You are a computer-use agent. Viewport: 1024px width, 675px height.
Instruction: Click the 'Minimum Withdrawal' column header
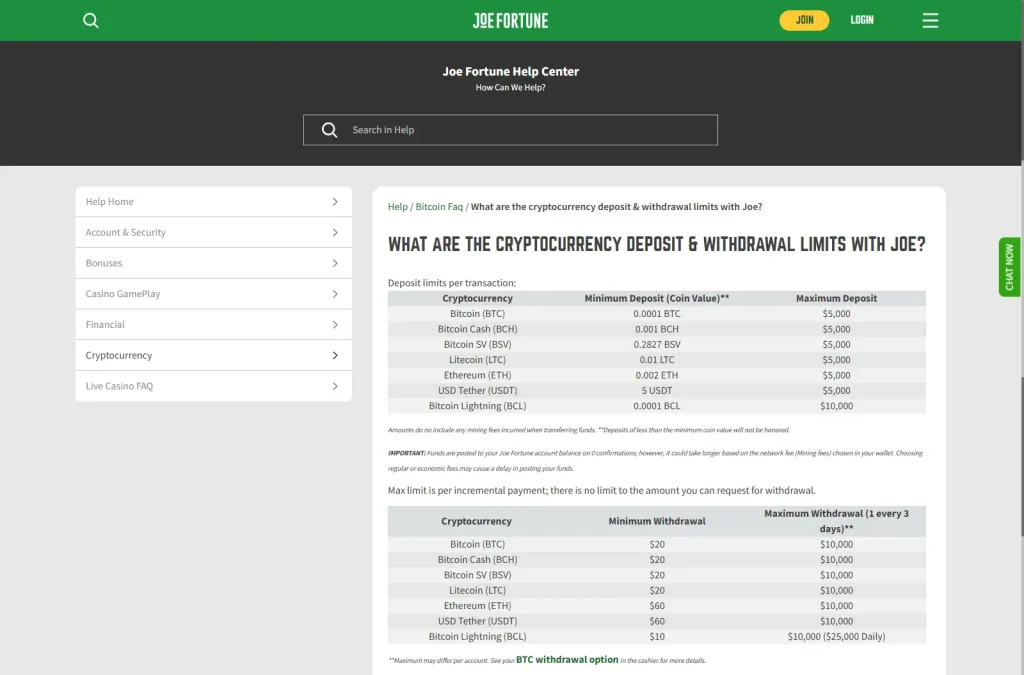[657, 521]
